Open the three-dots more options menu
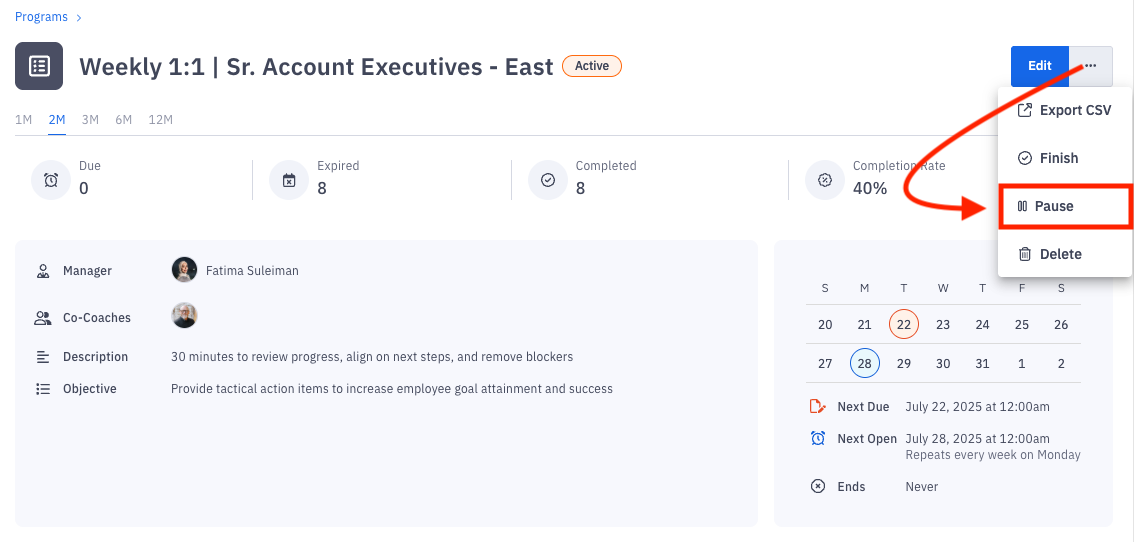The height and width of the screenshot is (542, 1134). pos(1090,66)
